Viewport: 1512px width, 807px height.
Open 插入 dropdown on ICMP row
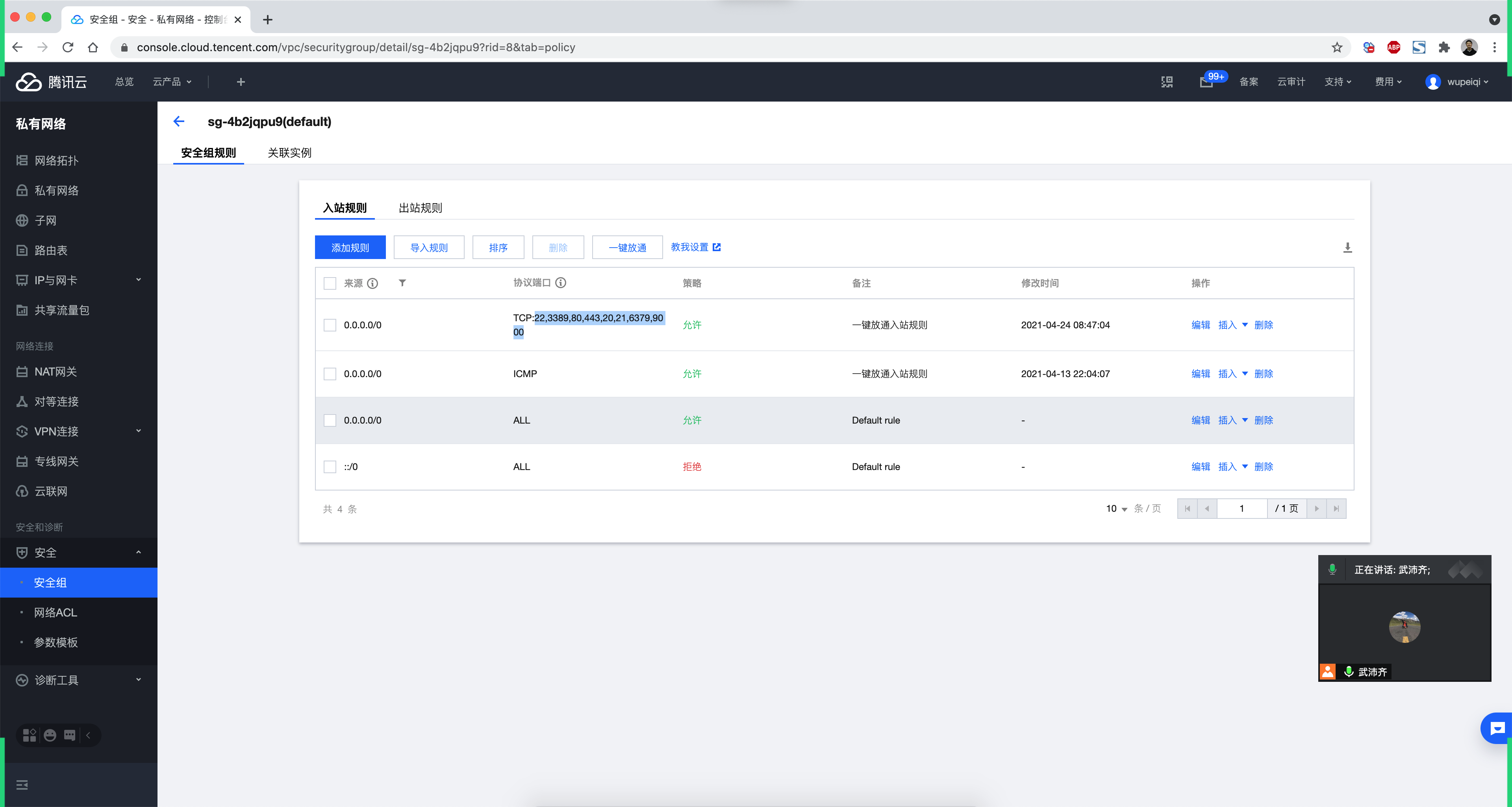1233,374
